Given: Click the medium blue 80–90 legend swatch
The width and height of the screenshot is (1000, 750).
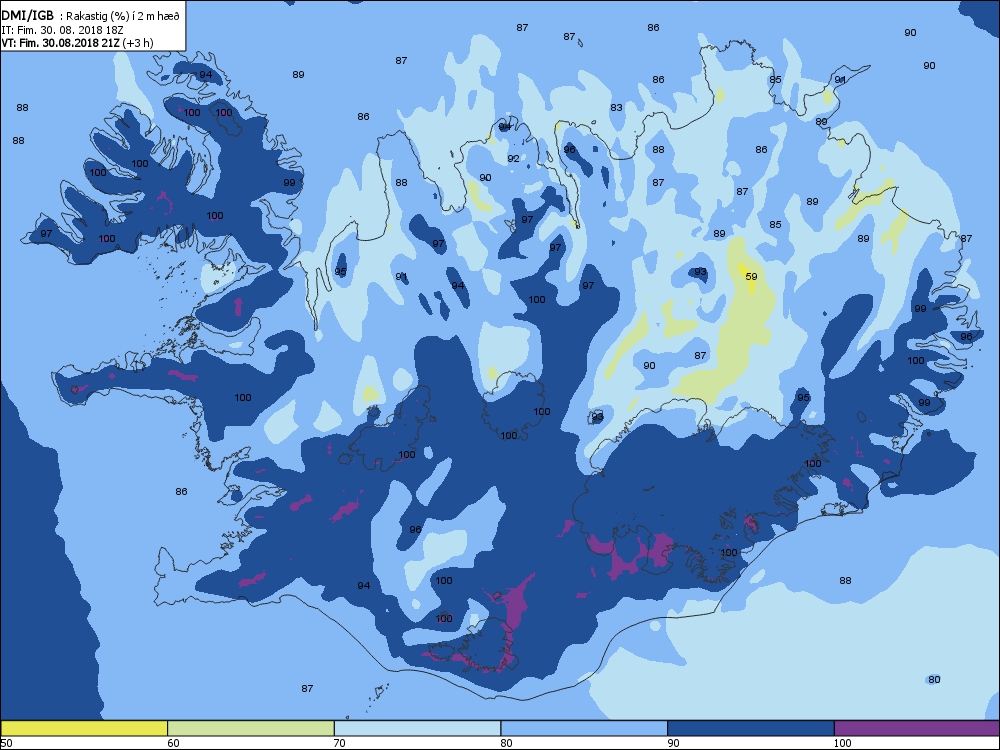Looking at the screenshot, I should [x=584, y=728].
